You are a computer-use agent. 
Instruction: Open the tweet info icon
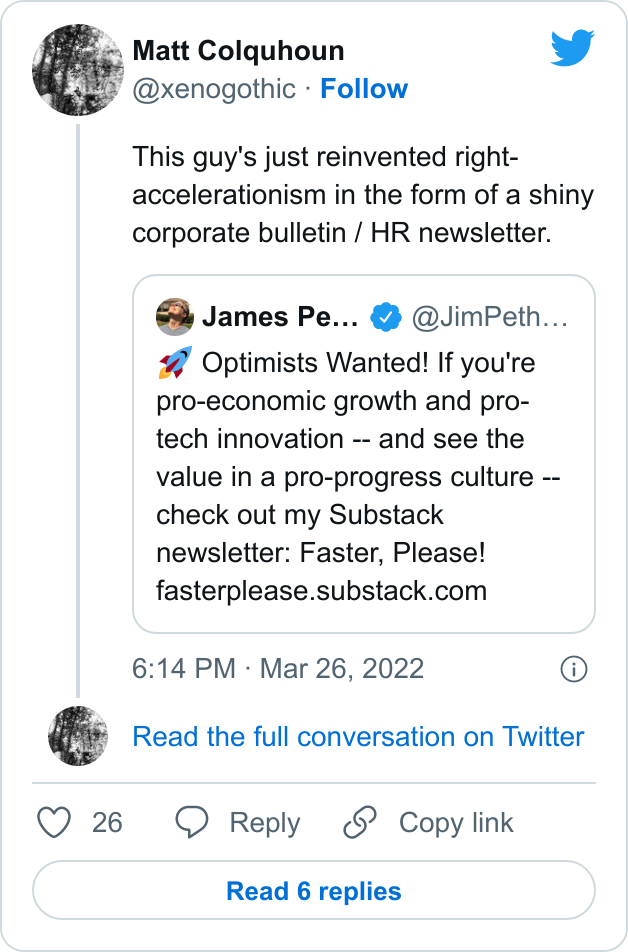(x=574, y=669)
